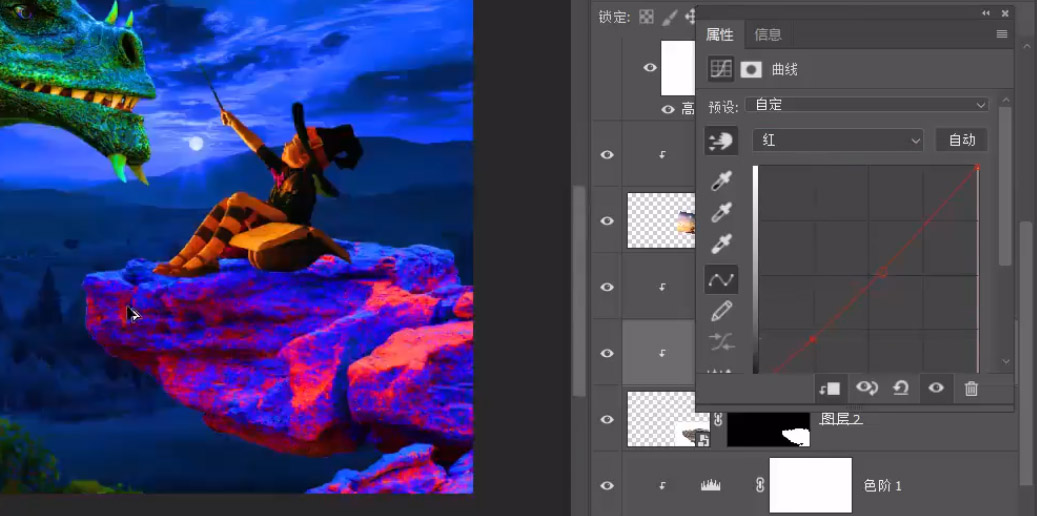
Task: Reset curves to adjustment defaults
Action: click(x=901, y=389)
